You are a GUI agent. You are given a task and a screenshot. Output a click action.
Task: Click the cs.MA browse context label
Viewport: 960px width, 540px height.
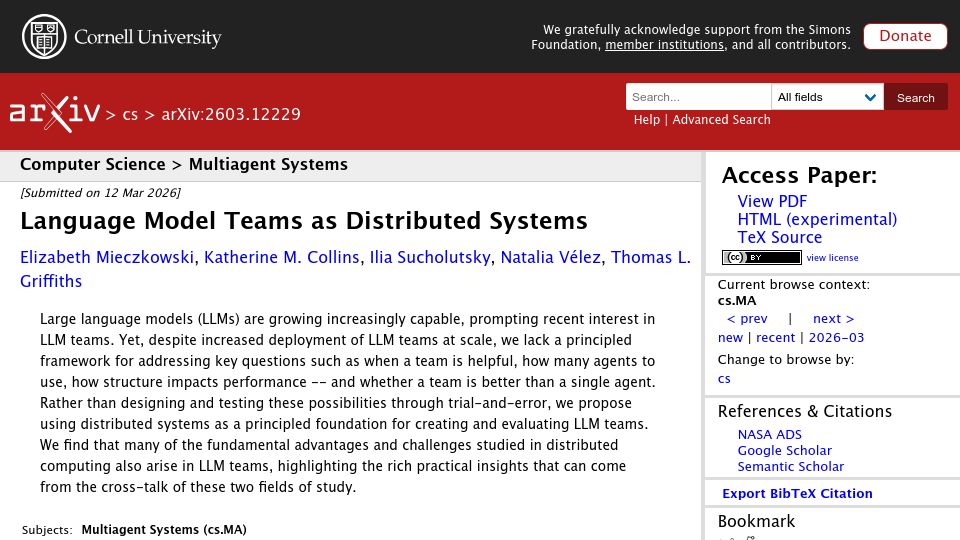pyautogui.click(x=737, y=301)
